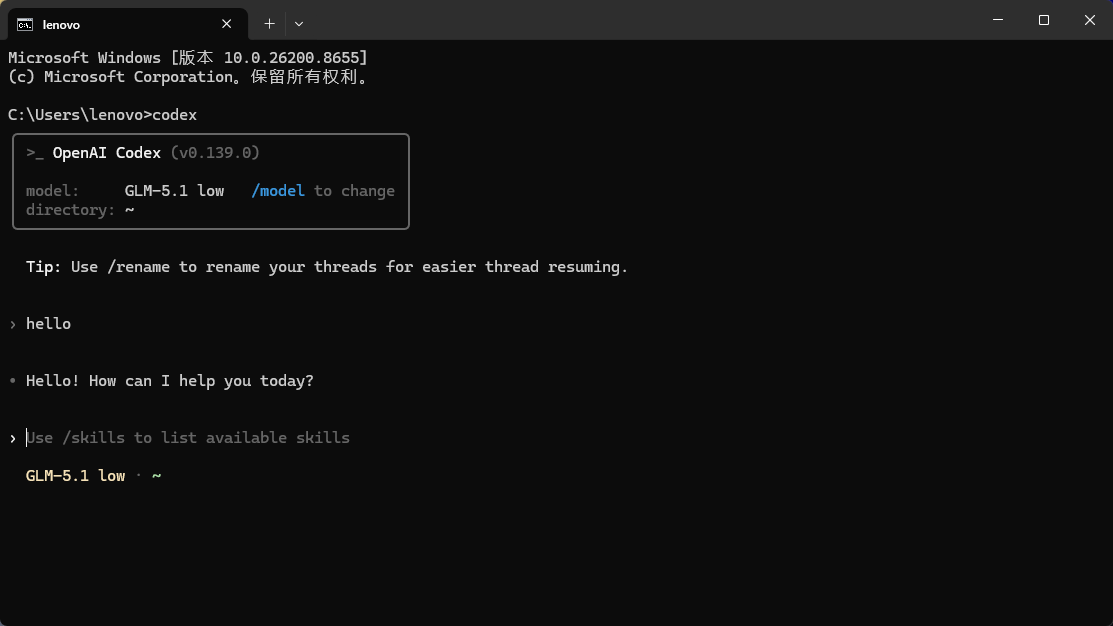
Task: Close the lenovo tab
Action: click(x=226, y=24)
